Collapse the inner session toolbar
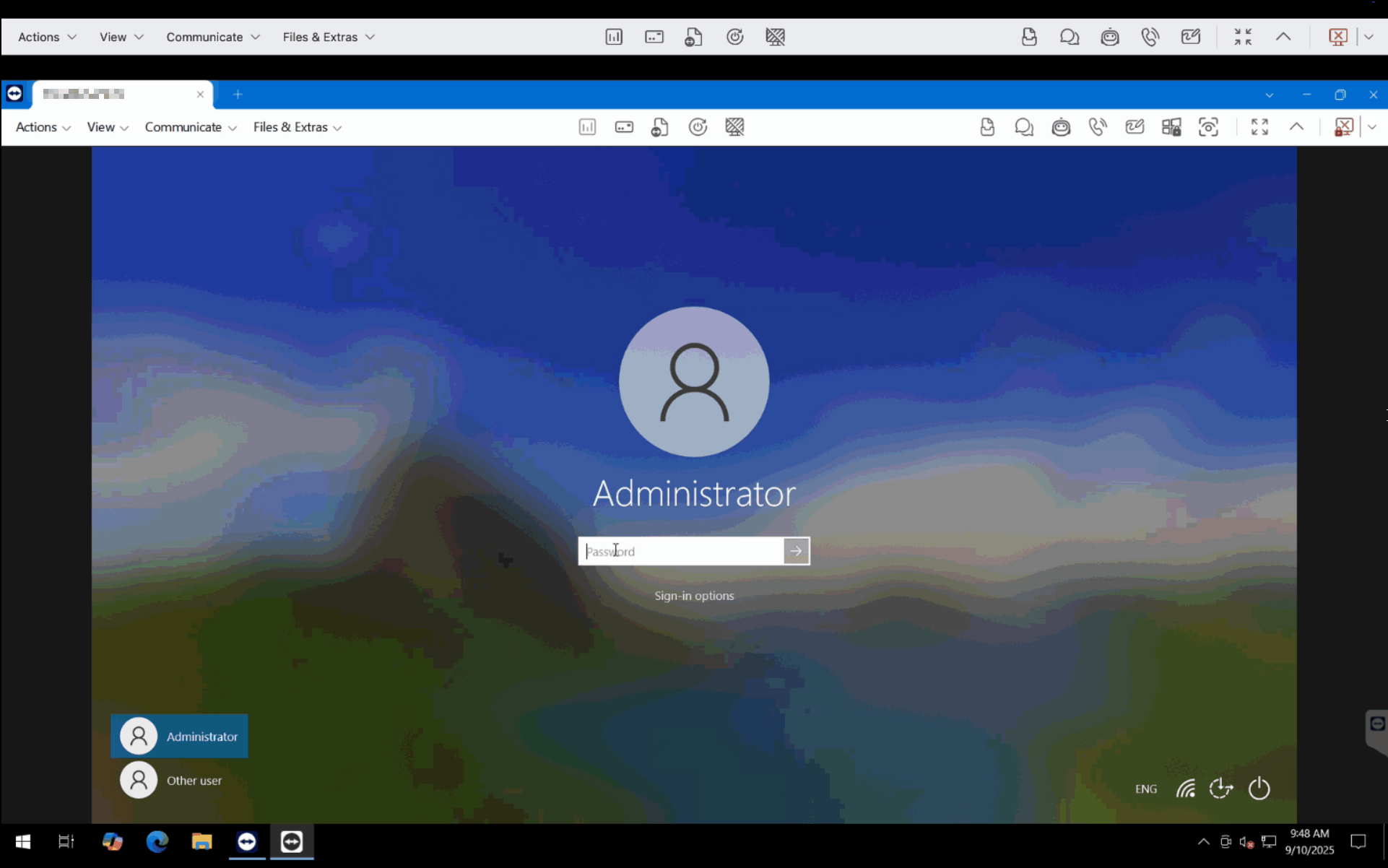Screen dimensions: 1388x868 1296,127
